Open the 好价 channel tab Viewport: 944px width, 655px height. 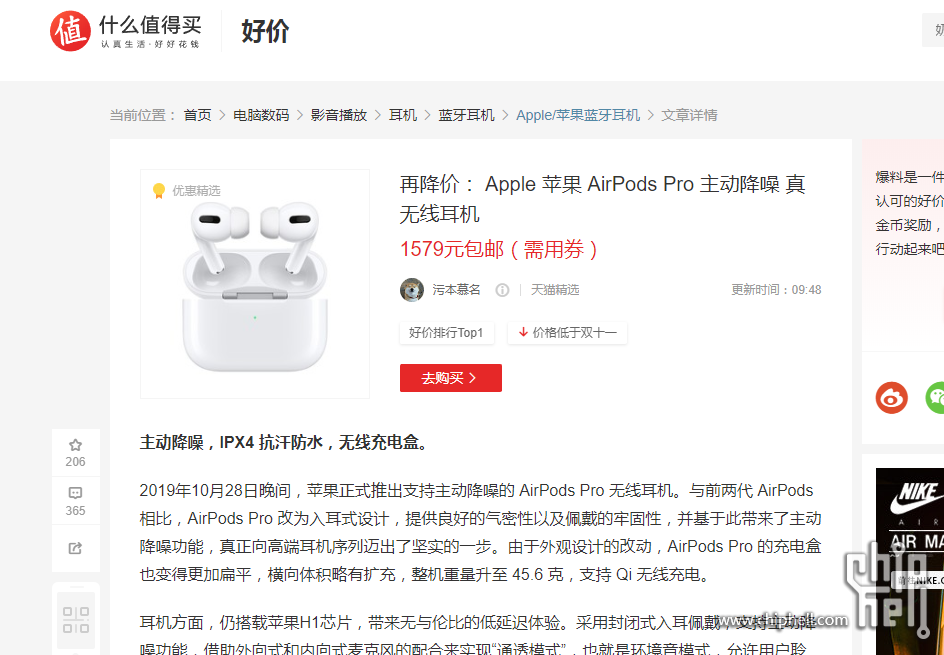point(265,31)
